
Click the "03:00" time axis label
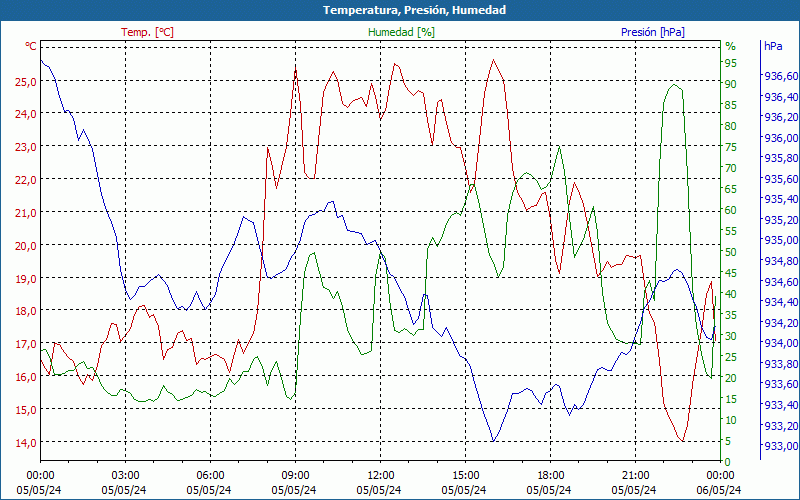[124, 476]
